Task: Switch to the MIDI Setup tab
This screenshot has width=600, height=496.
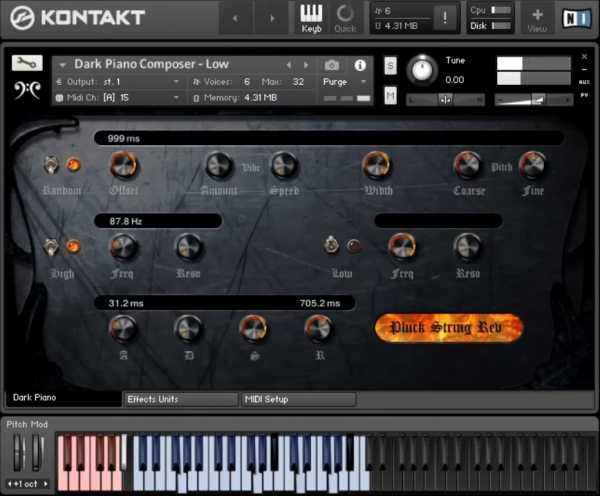Action: coord(298,399)
